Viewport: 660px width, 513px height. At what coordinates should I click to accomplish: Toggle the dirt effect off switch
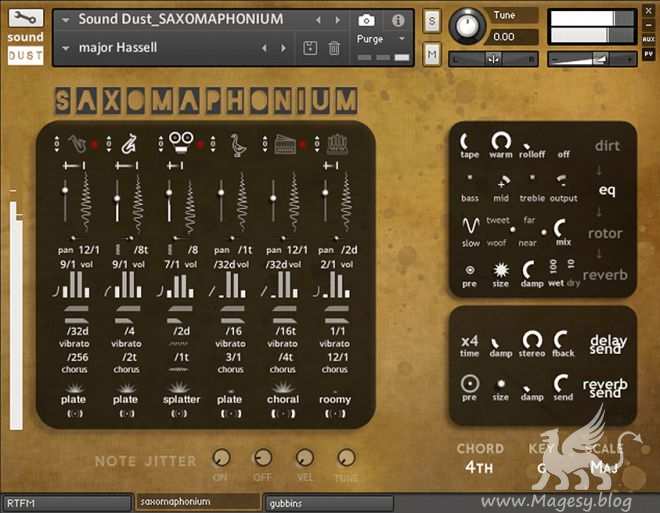coord(564,154)
